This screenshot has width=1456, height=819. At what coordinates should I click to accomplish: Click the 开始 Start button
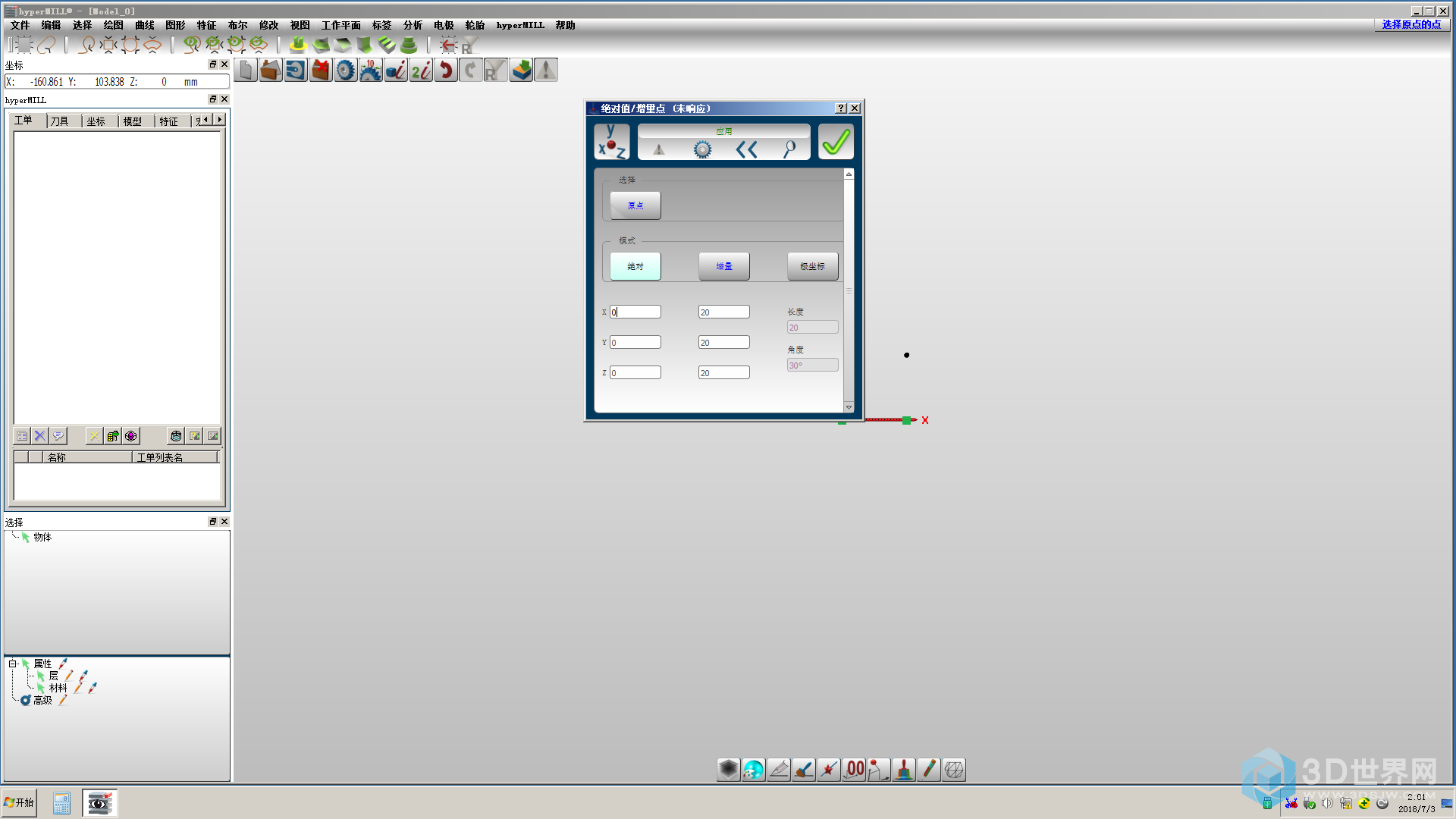19,802
